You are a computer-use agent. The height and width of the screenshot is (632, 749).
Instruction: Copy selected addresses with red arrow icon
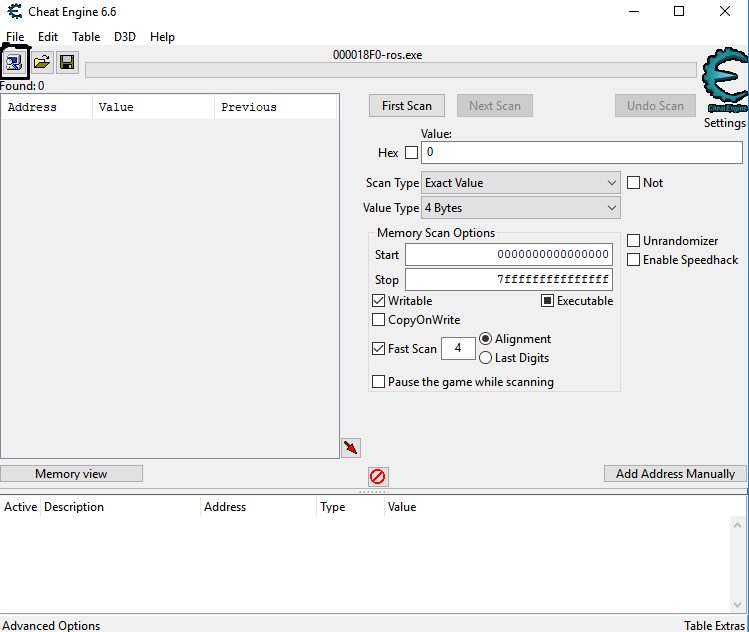pyautogui.click(x=351, y=448)
